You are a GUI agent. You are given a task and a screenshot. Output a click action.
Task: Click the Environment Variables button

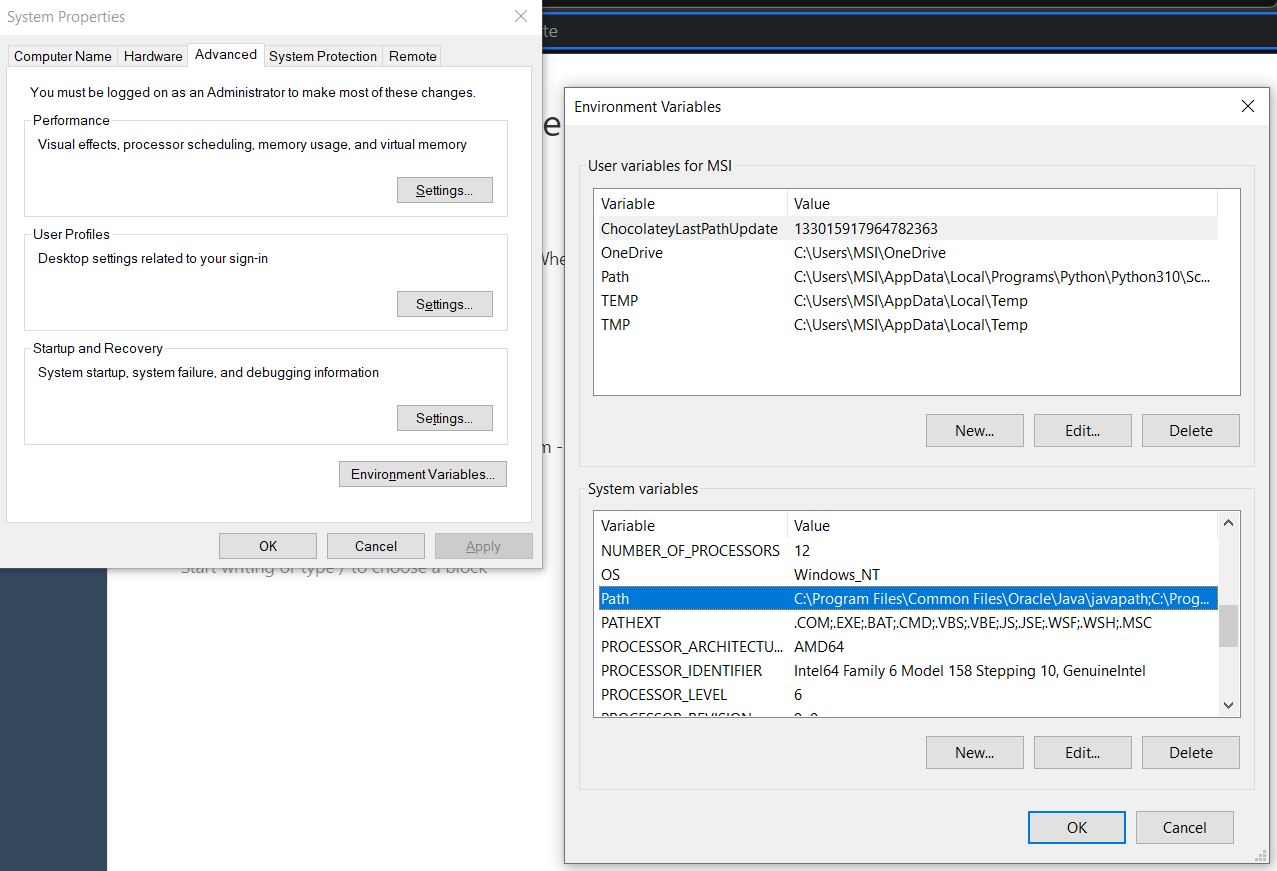point(423,474)
